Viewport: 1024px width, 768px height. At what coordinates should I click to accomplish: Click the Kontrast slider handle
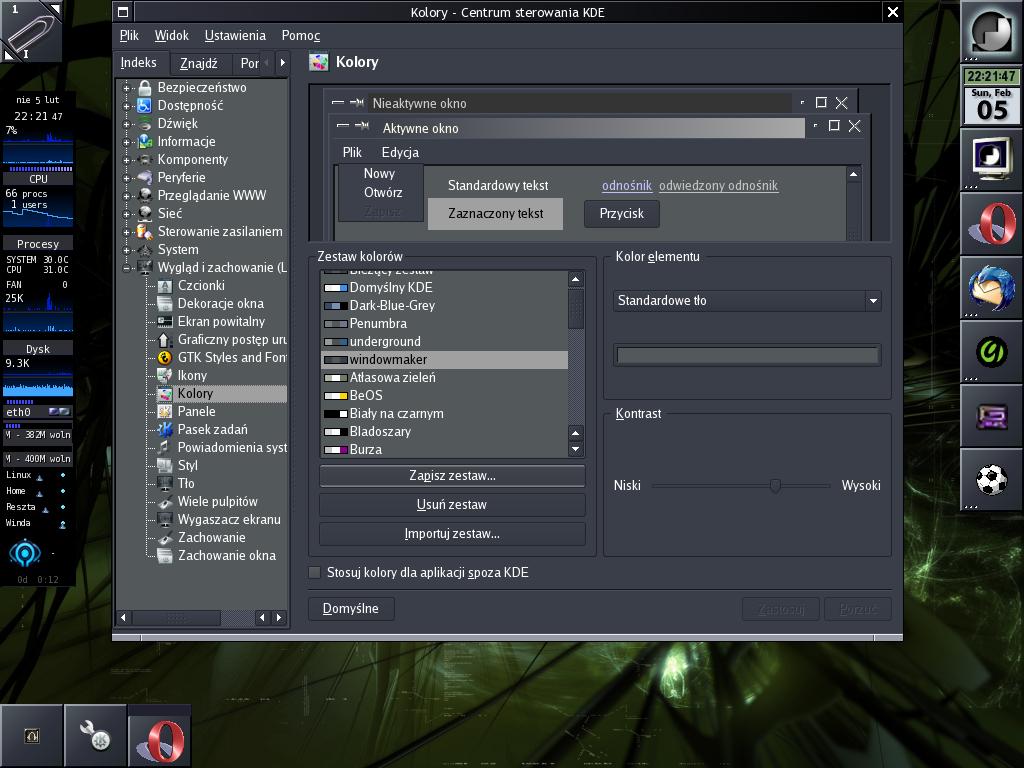[x=775, y=485]
